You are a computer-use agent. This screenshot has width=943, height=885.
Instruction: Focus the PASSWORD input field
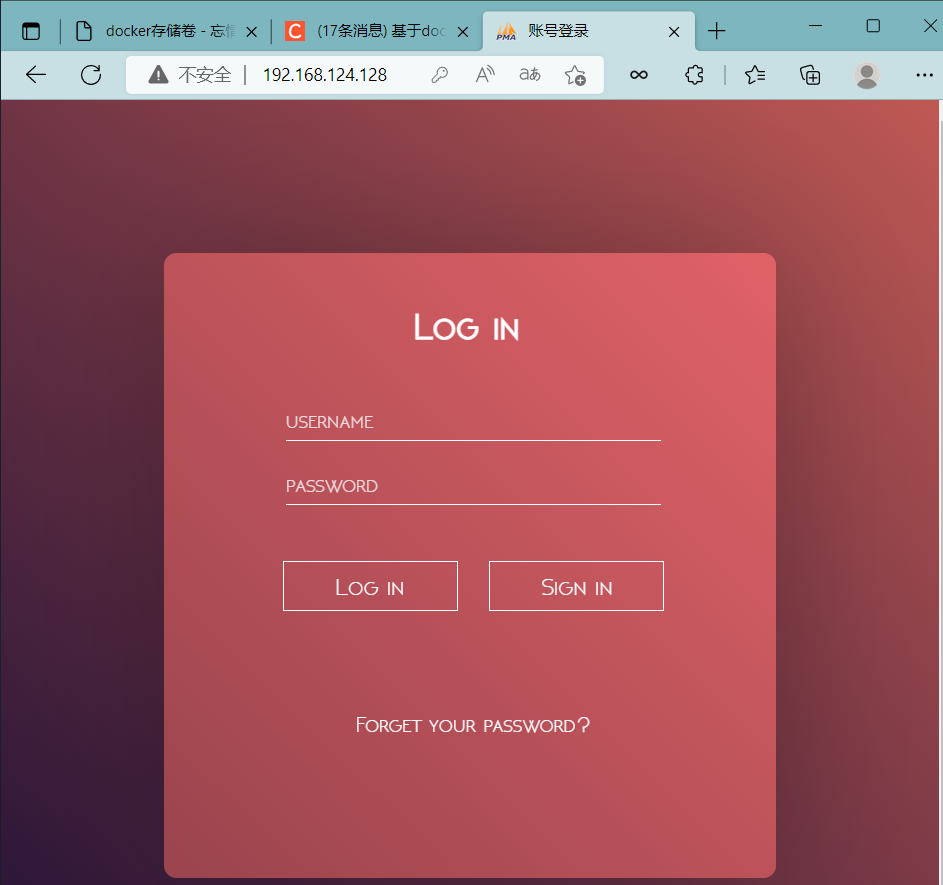coord(473,486)
